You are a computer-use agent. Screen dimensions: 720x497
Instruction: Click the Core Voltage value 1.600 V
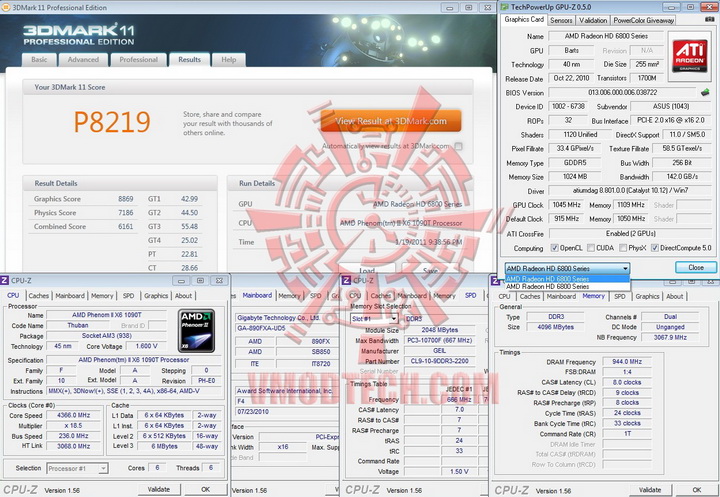pos(146,346)
